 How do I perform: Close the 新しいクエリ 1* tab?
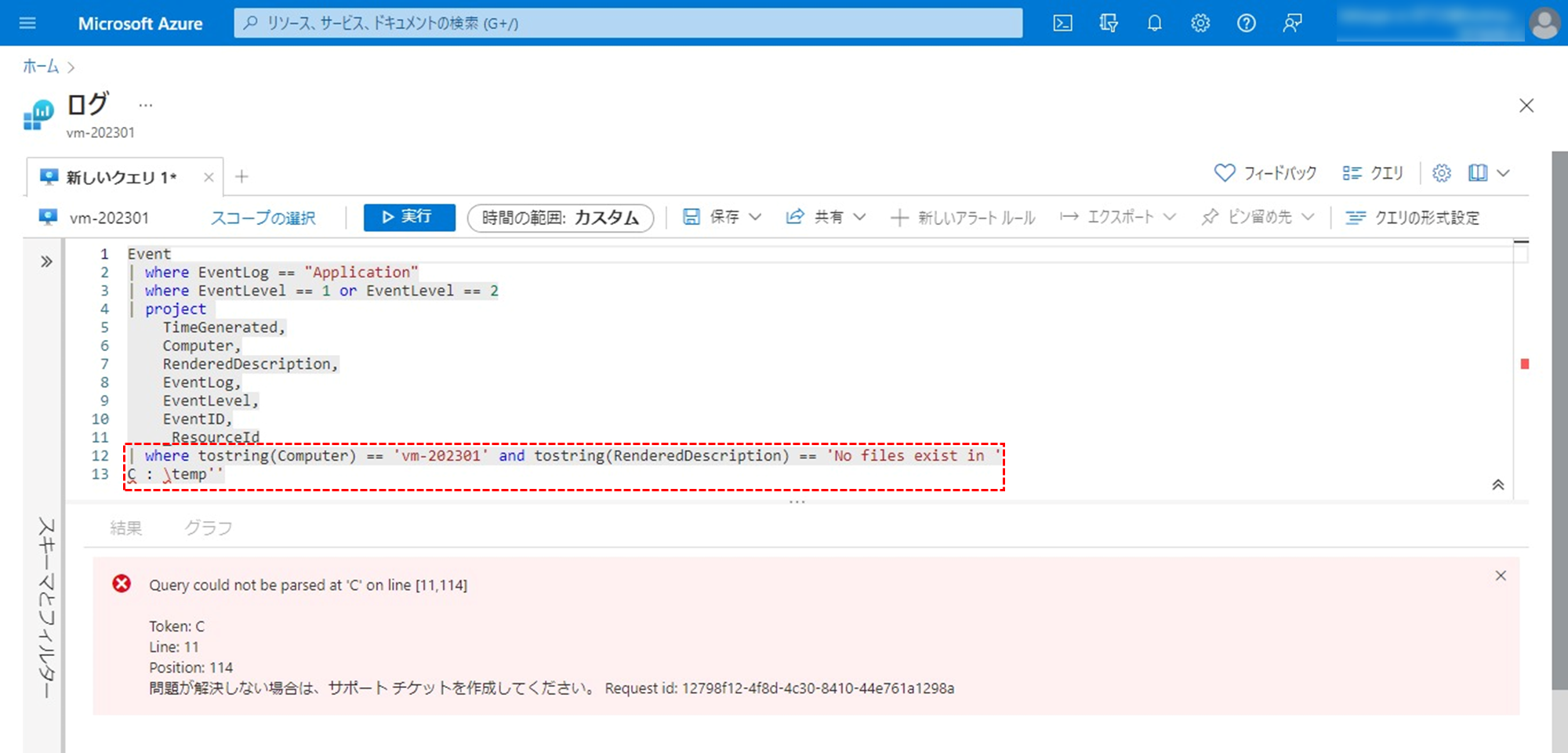coord(209,177)
